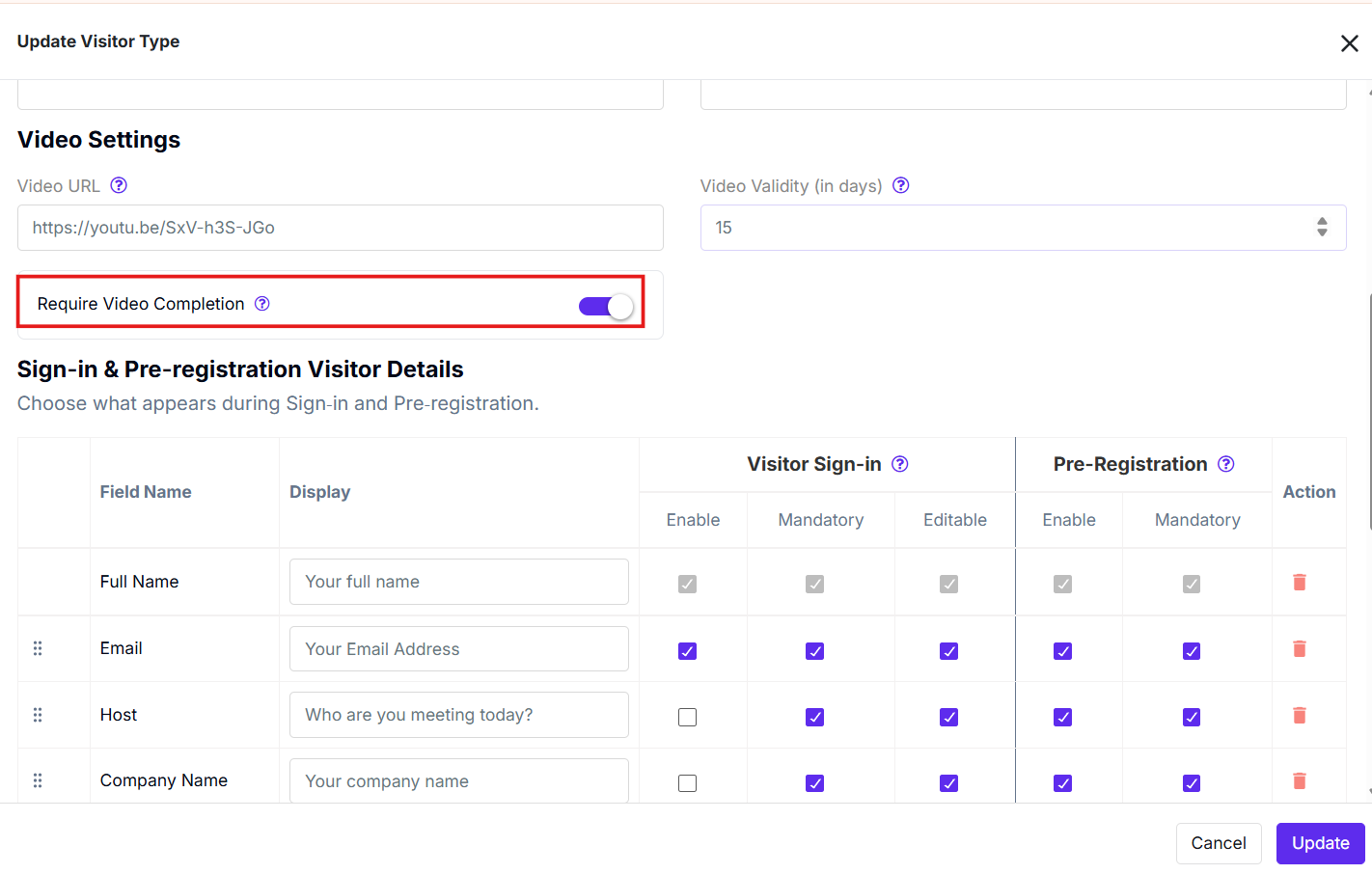
Task: Adjust Video Validity days stepper arrows
Action: coord(1322,227)
